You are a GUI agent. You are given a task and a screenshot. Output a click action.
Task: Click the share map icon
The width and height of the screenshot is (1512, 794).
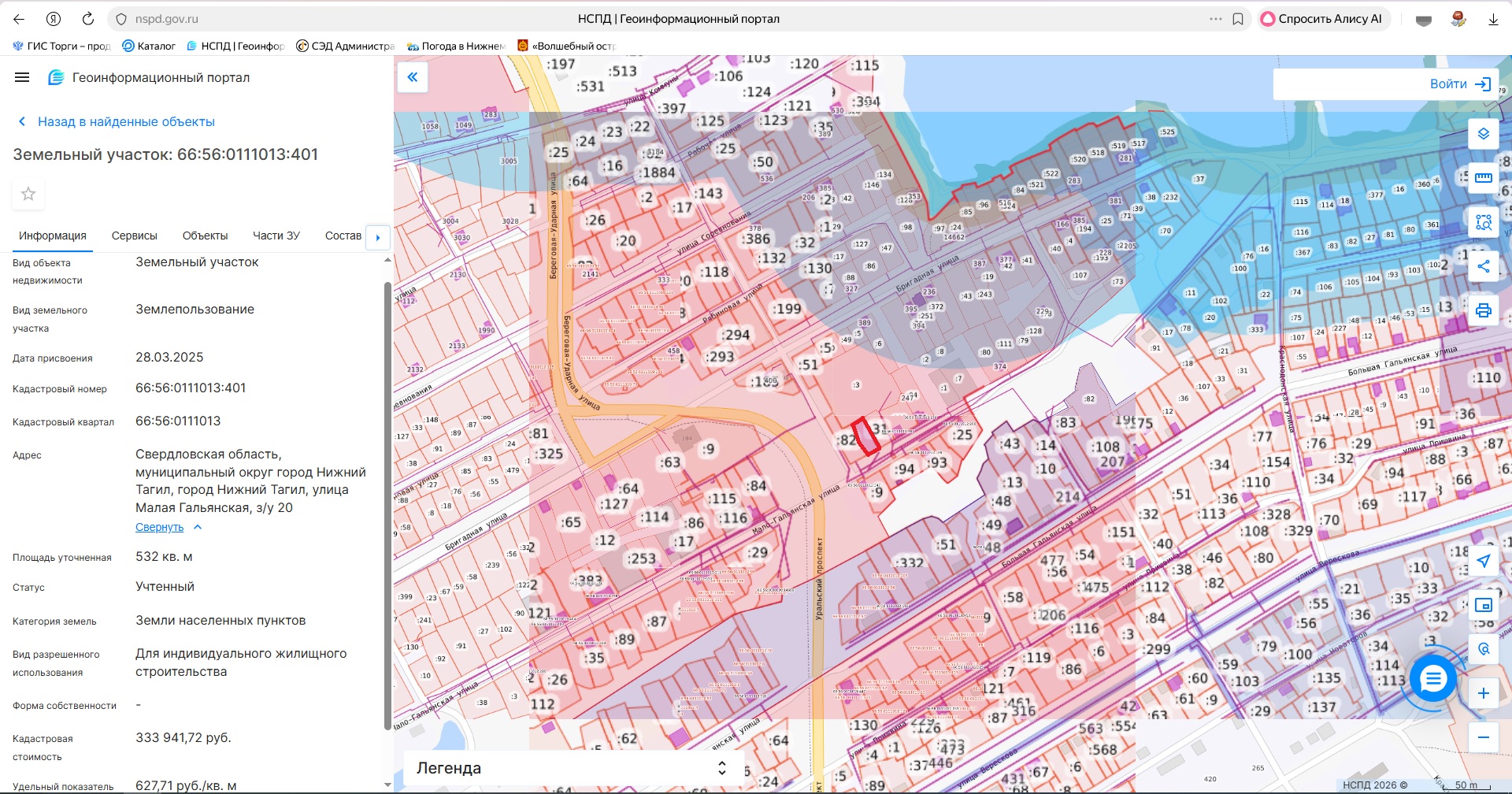click(1483, 266)
